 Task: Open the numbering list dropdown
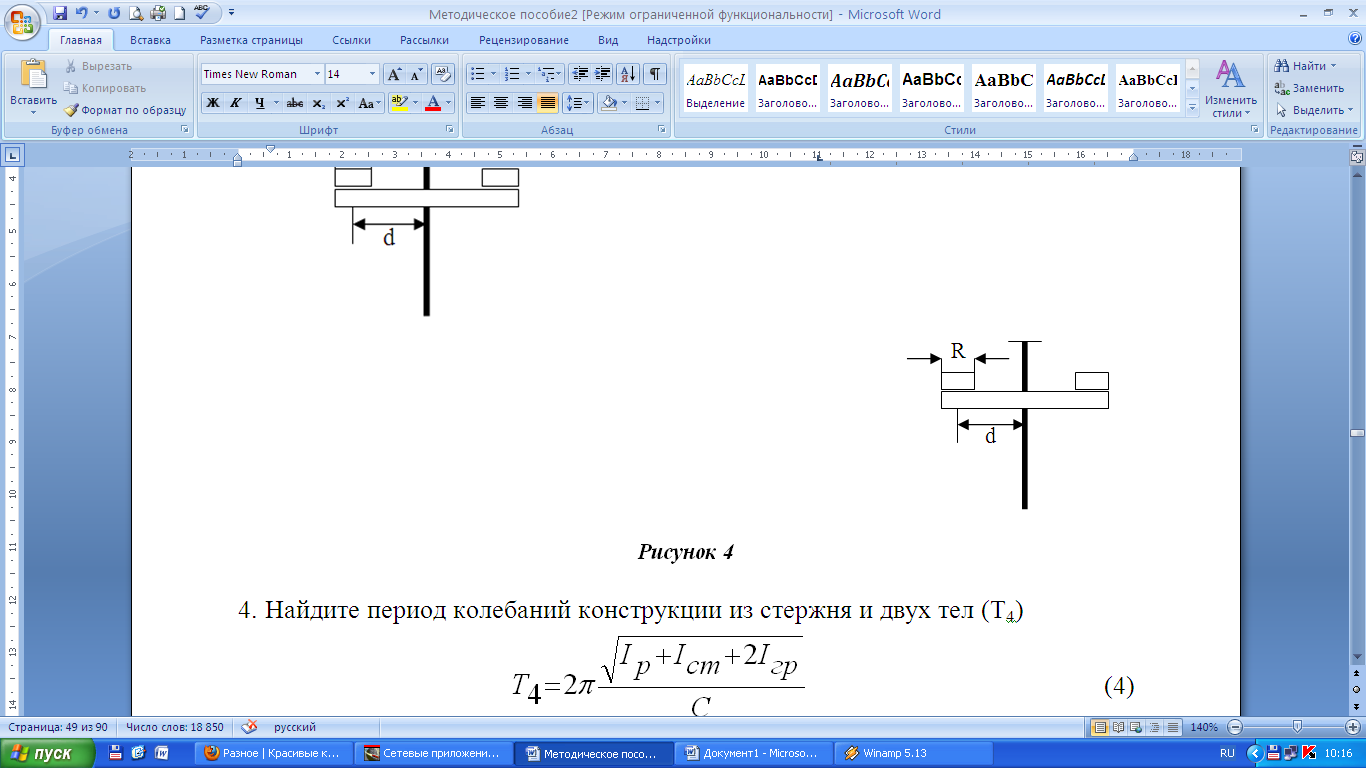[x=527, y=74]
